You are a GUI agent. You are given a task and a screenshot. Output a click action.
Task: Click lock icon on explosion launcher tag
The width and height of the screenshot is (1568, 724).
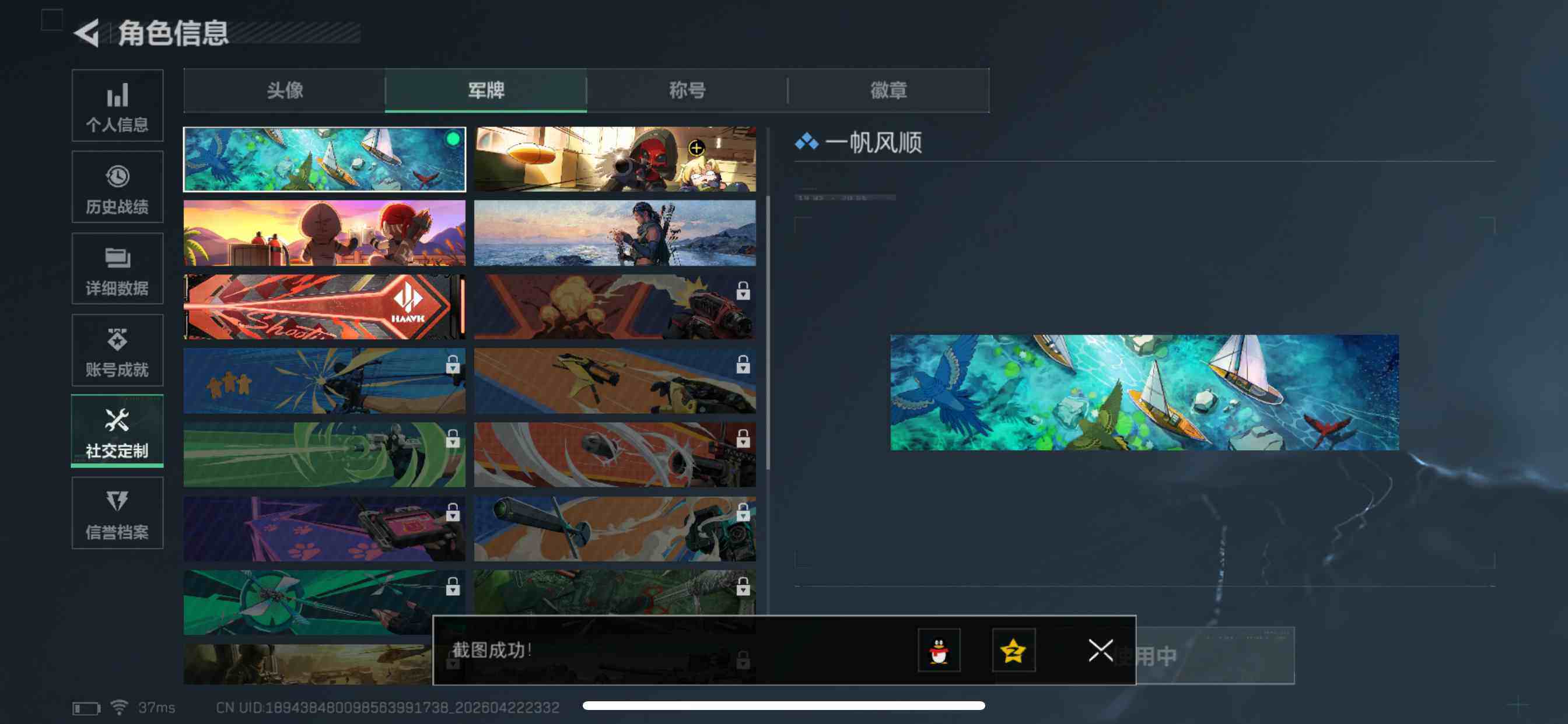click(743, 291)
